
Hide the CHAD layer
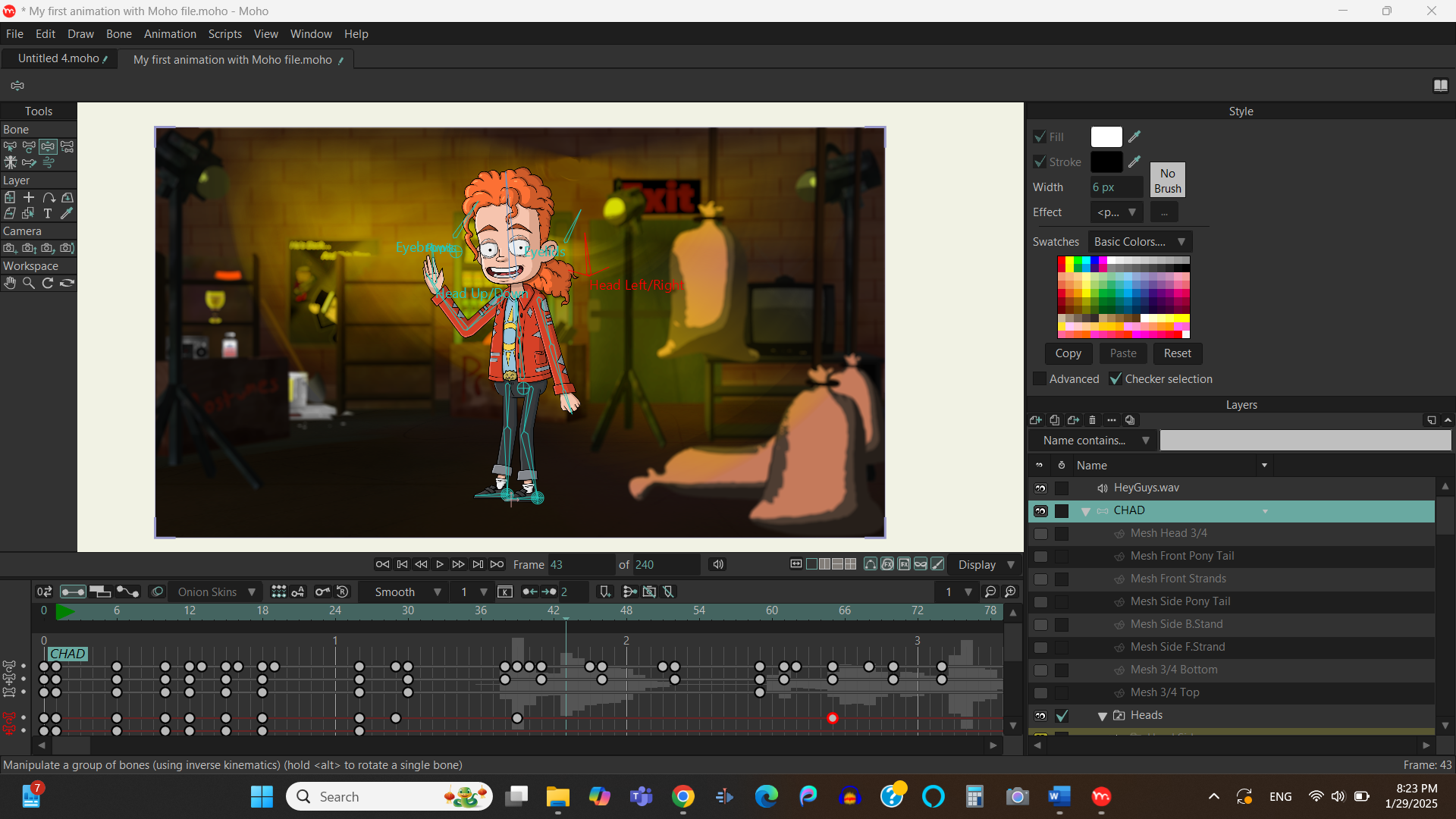(1040, 511)
